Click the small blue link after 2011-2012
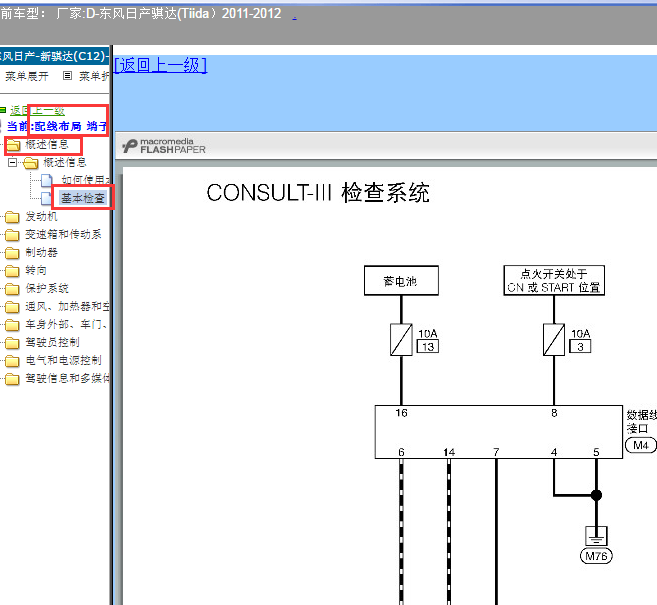Screen dimensions: 657x605 click(x=295, y=17)
